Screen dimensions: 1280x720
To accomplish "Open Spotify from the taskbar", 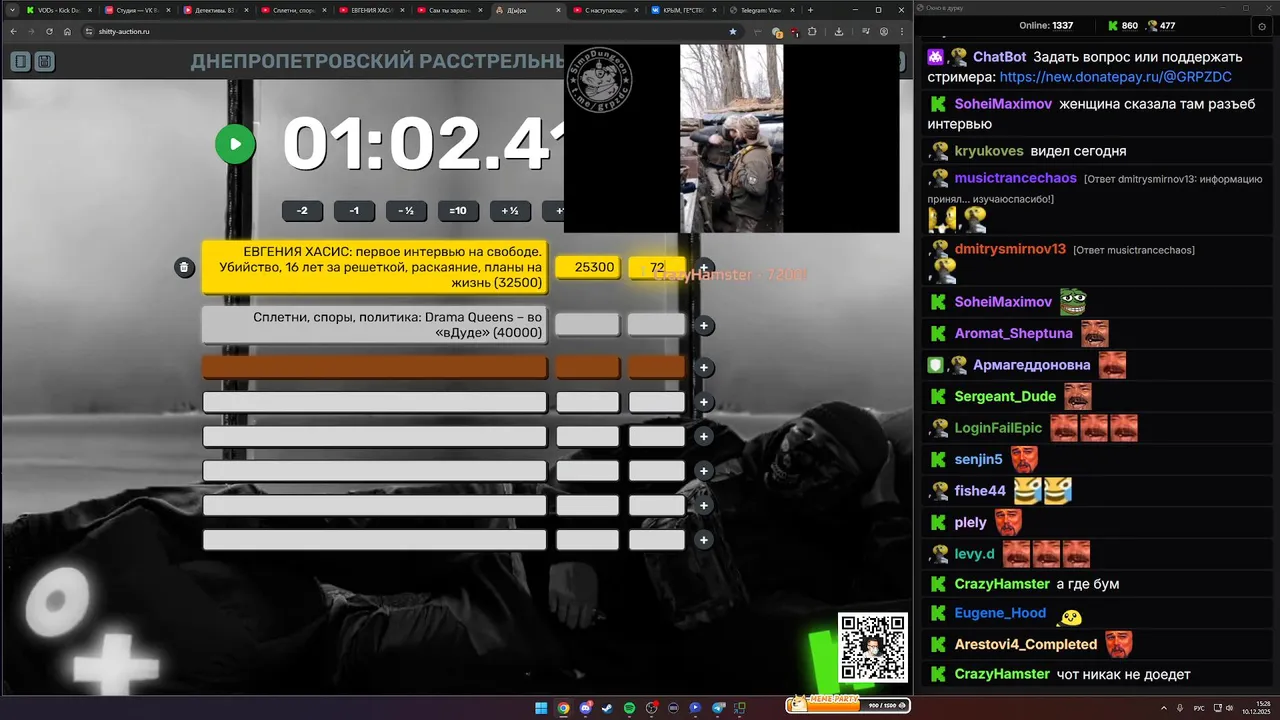I will [x=629, y=708].
